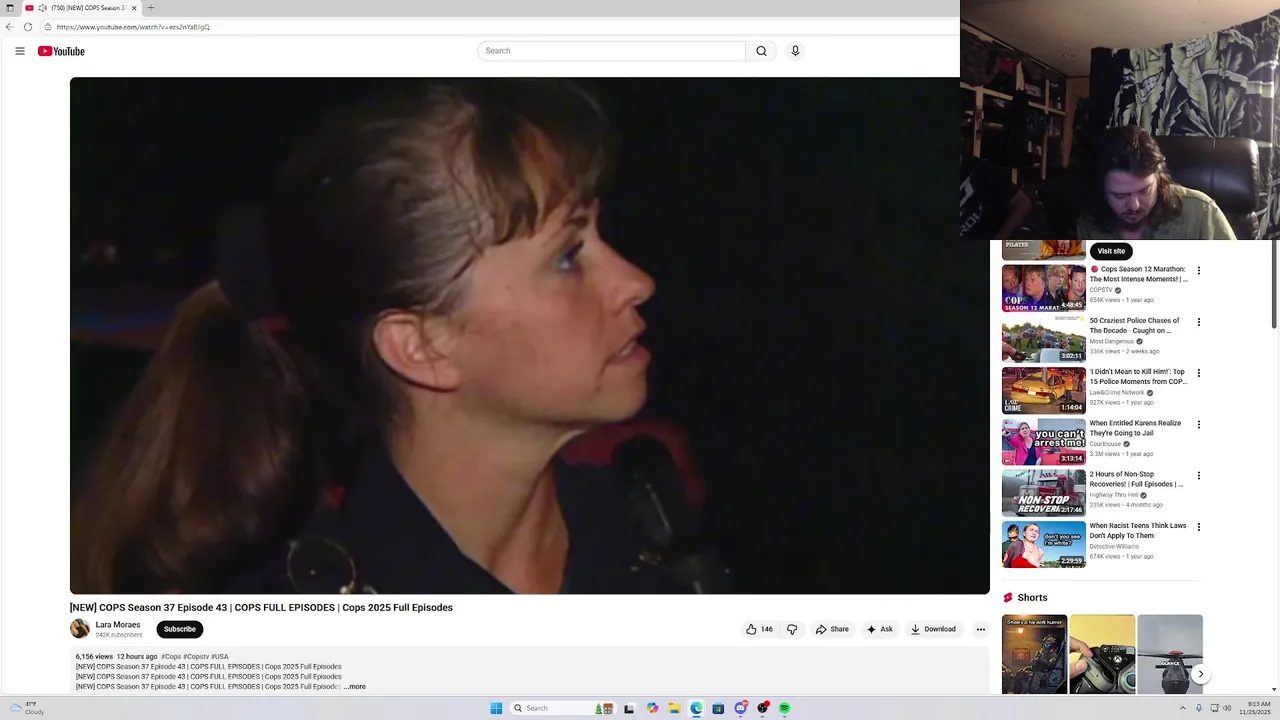
Task: Open more actions menu beside Download
Action: 981,629
